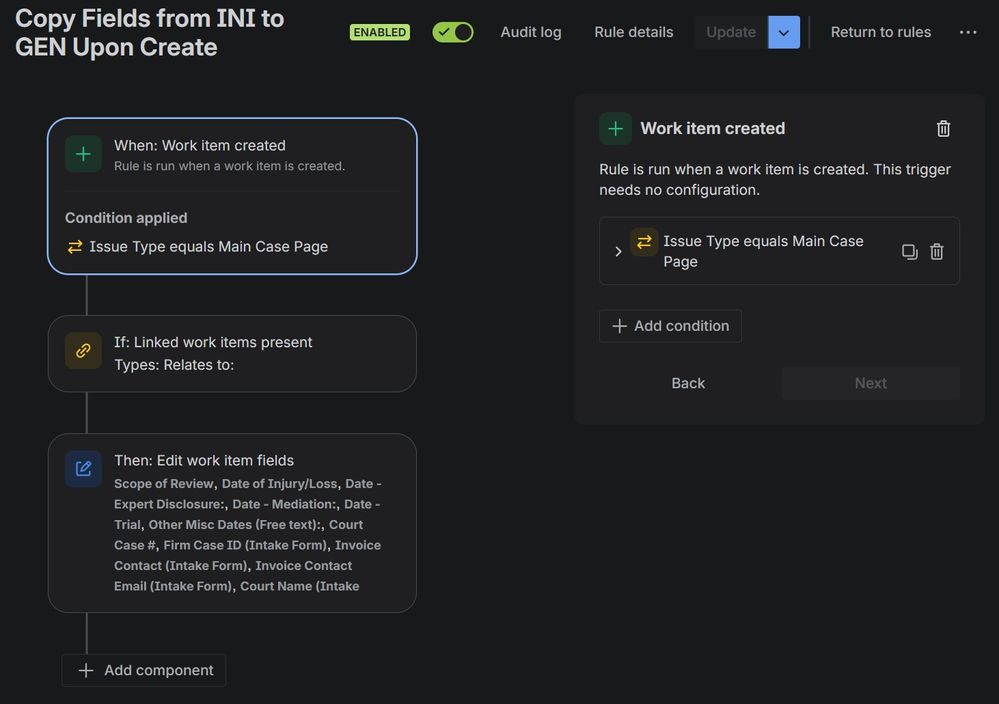Expand the Issue Type equals Main Case Page condition

617,251
